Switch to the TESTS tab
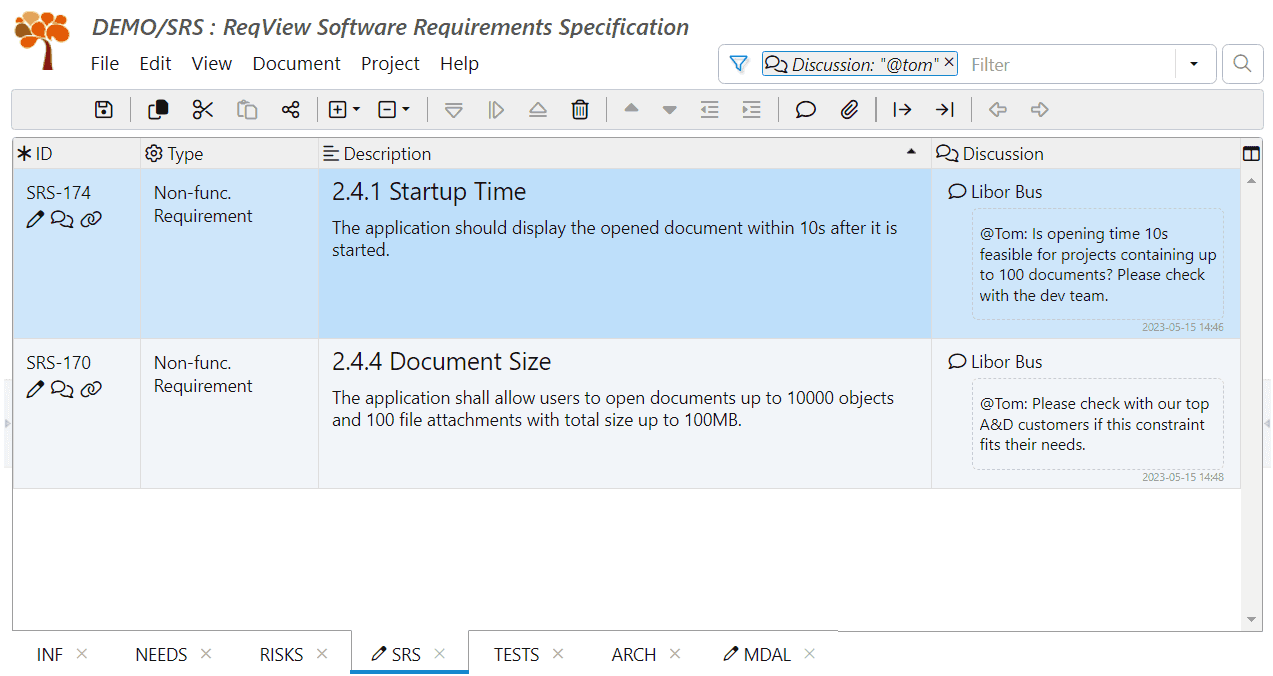Viewport: 1273px width, 676px height. click(x=516, y=654)
